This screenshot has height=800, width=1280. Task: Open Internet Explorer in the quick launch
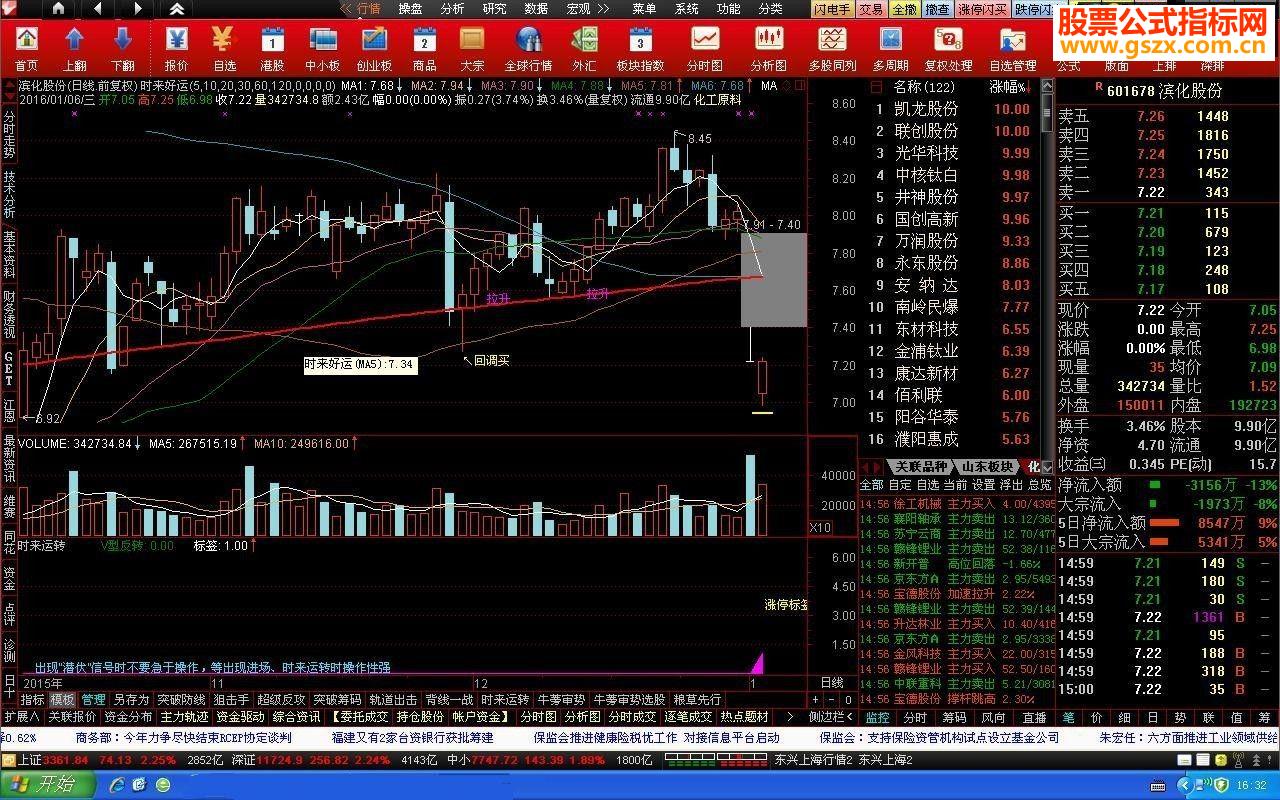(x=117, y=783)
